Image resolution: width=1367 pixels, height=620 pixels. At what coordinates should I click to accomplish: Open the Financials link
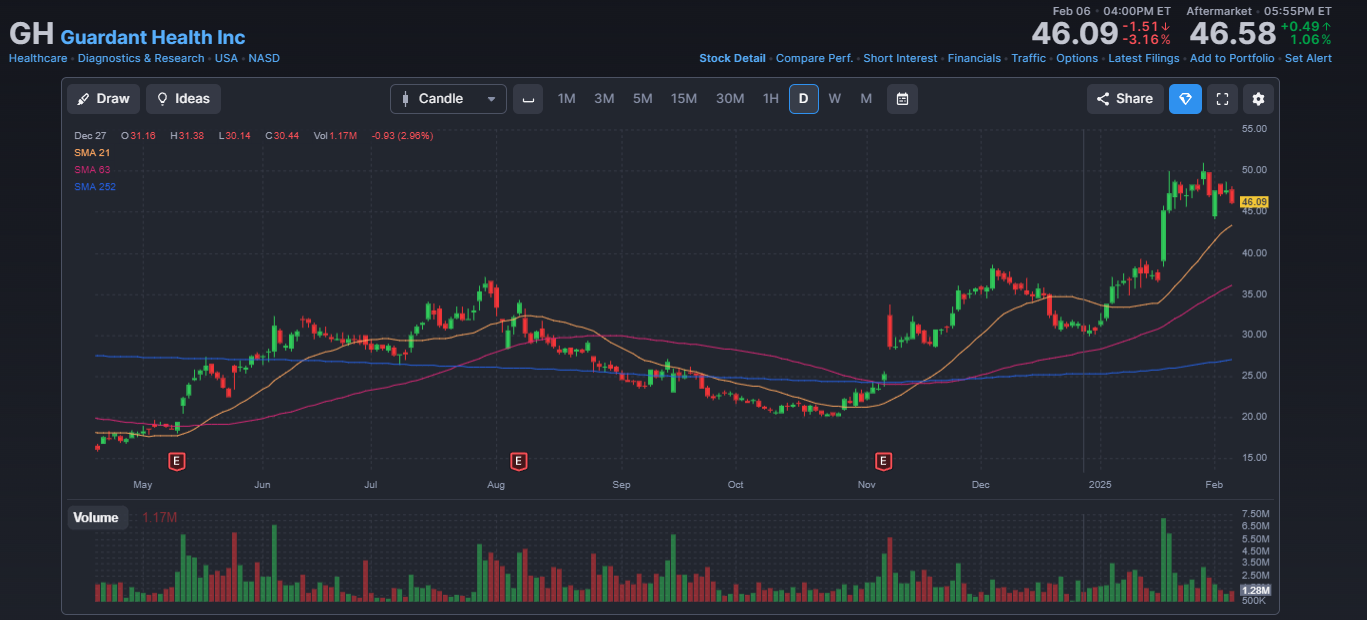(974, 58)
